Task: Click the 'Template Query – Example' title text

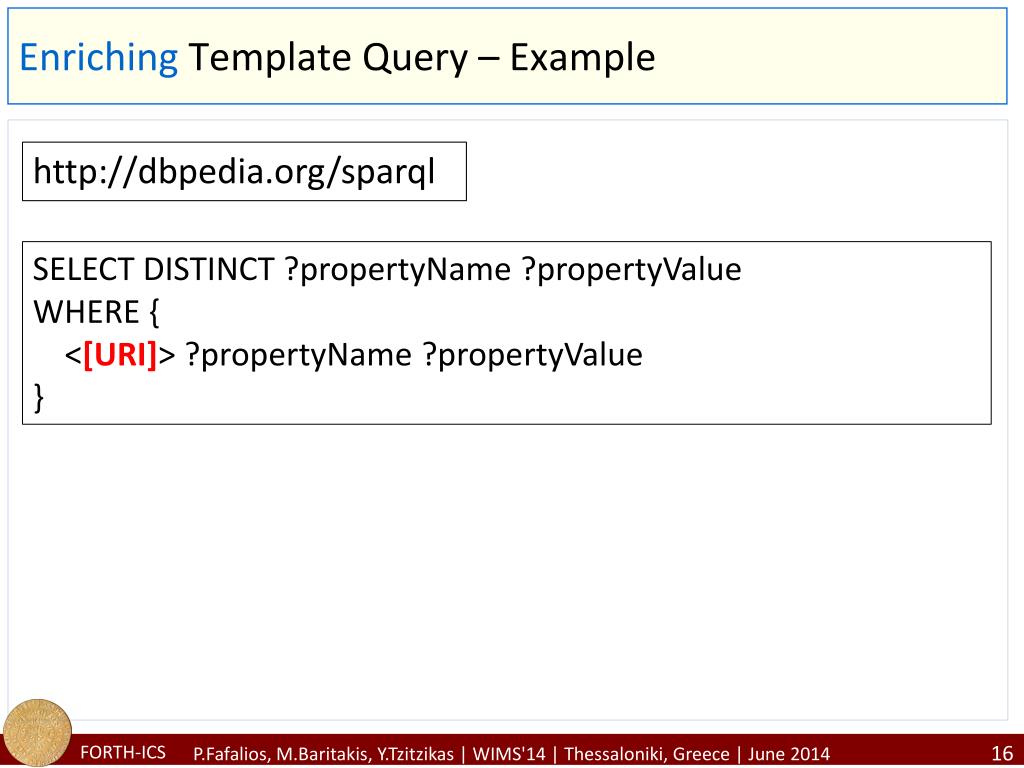Action: tap(422, 57)
